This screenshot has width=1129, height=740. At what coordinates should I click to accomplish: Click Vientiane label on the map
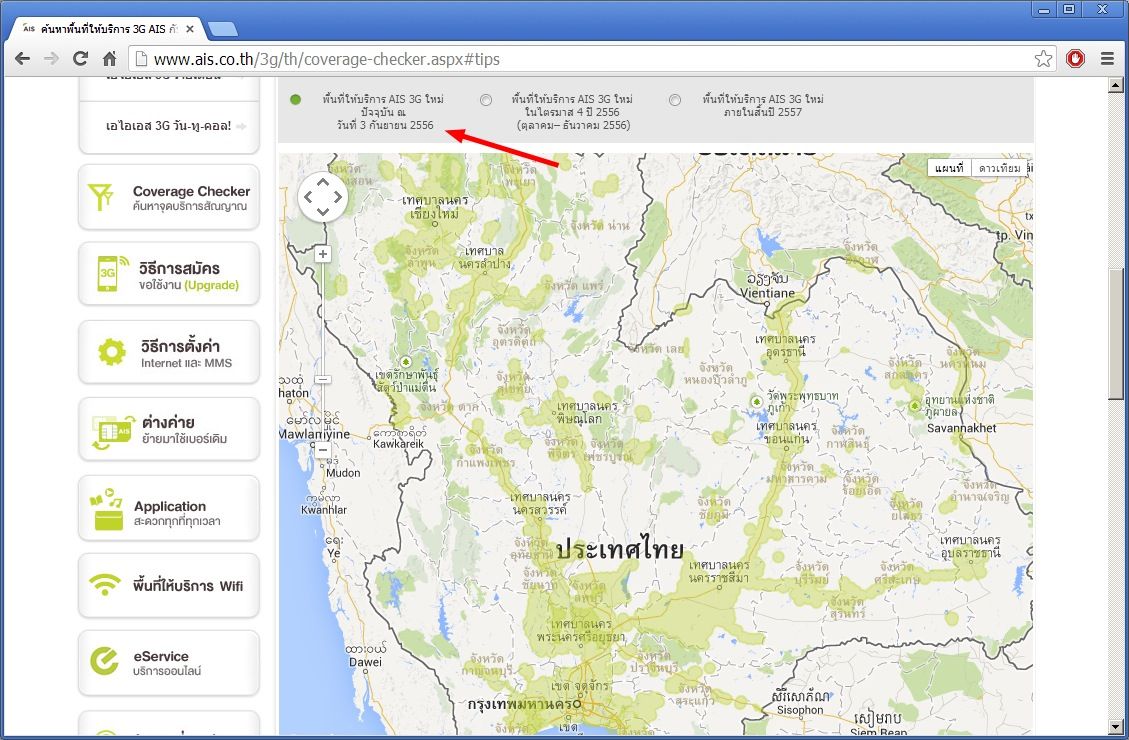768,293
